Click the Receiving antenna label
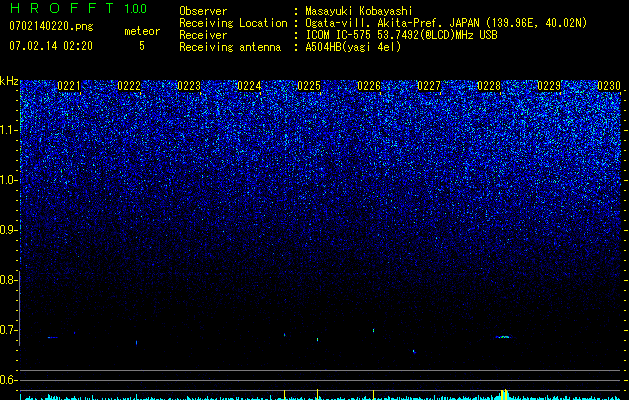Viewport: 629px width, 400px height. 230,47
